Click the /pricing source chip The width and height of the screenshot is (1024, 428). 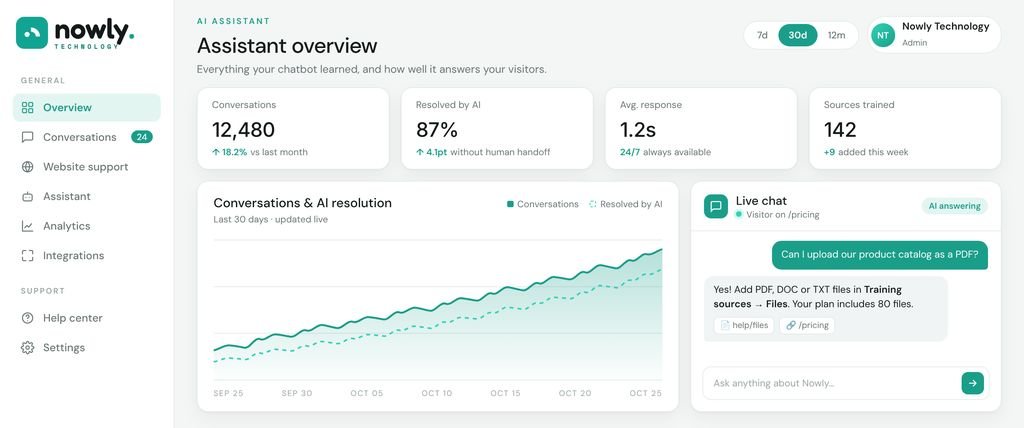807,325
